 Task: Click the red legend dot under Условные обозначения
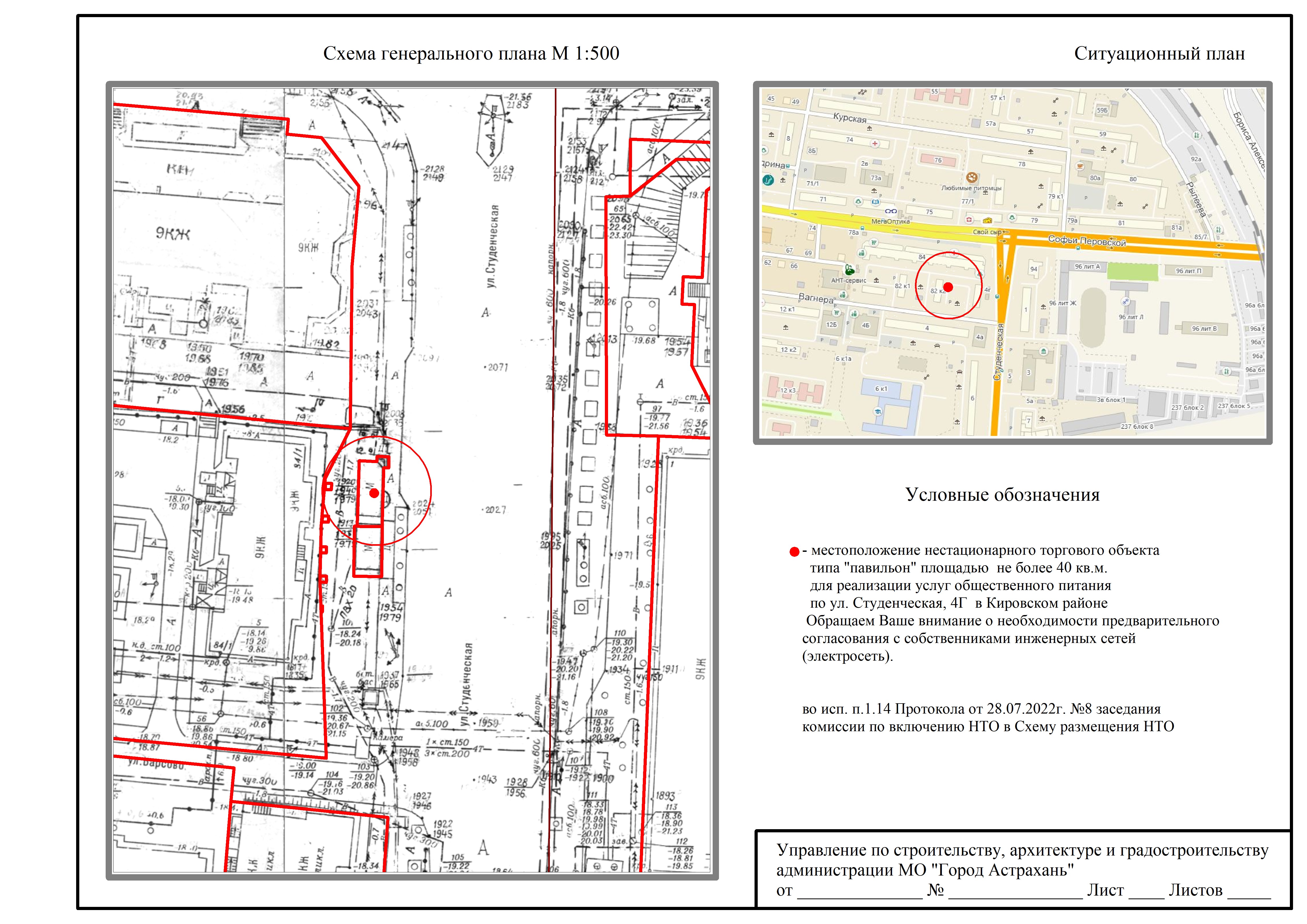(794, 552)
